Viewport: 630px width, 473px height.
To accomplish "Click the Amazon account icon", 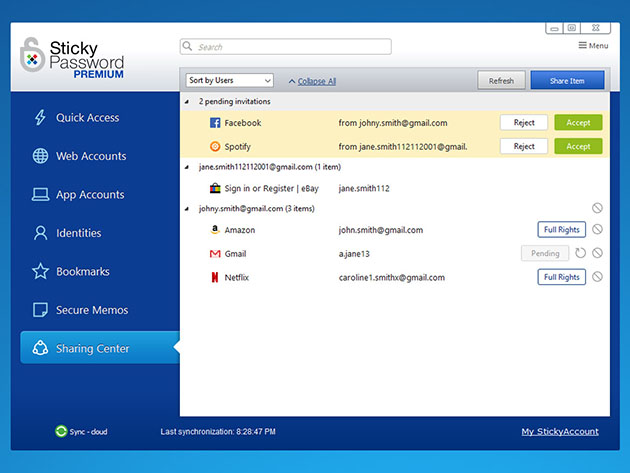I will (x=215, y=230).
